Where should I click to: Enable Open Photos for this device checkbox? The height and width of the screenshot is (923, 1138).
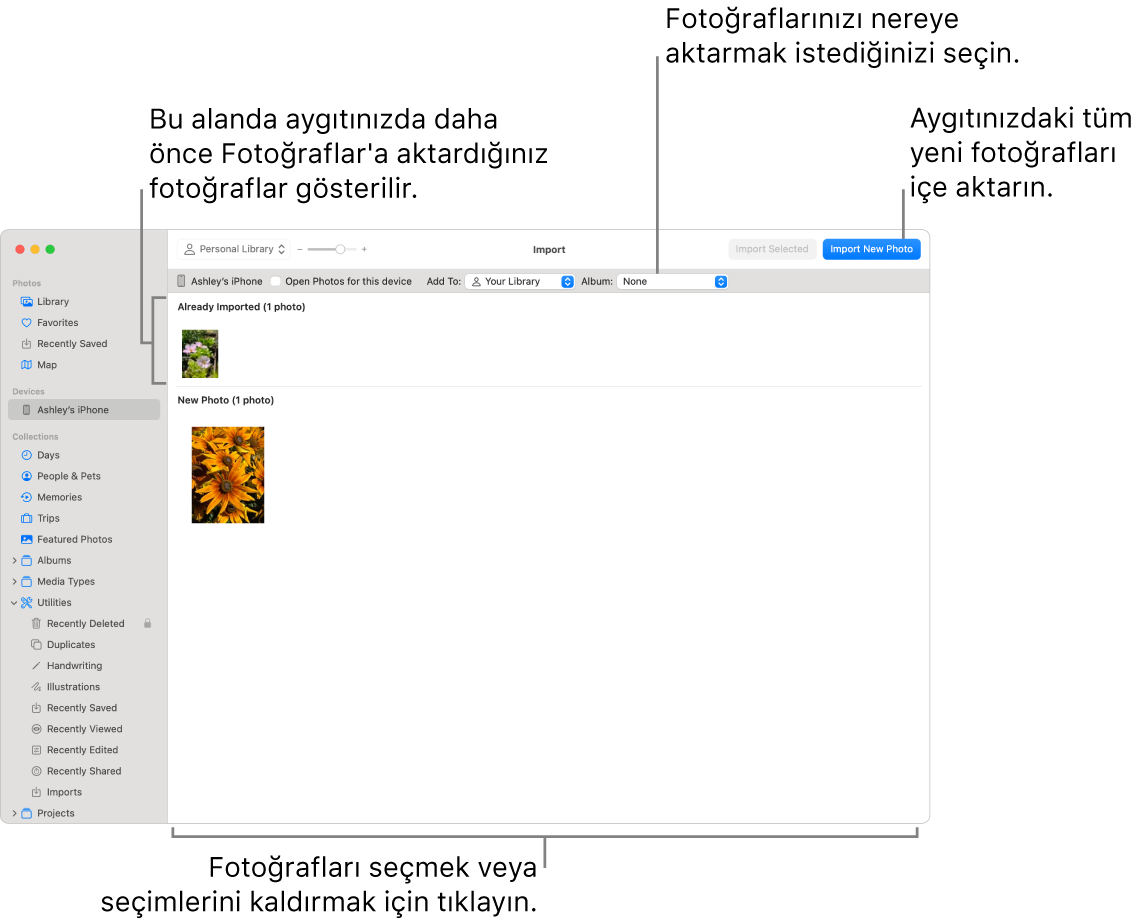[276, 282]
